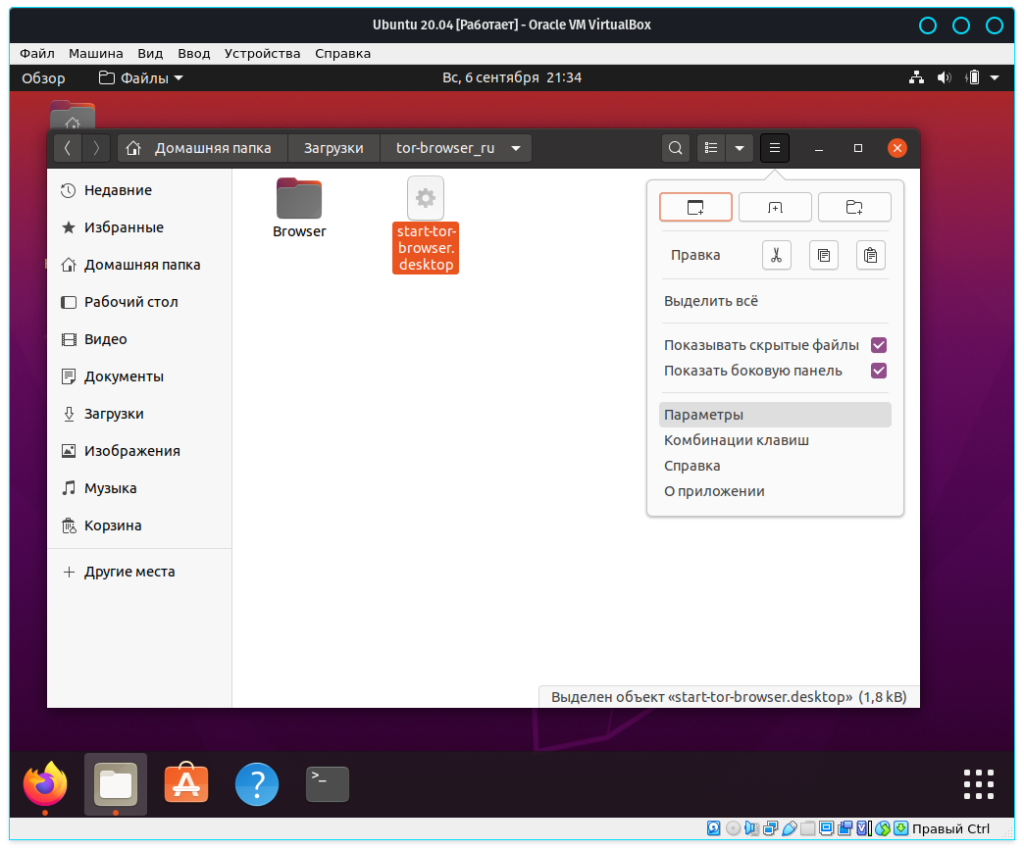The height and width of the screenshot is (850, 1024).
Task: Open a new window via popup icon
Action: (x=695, y=207)
